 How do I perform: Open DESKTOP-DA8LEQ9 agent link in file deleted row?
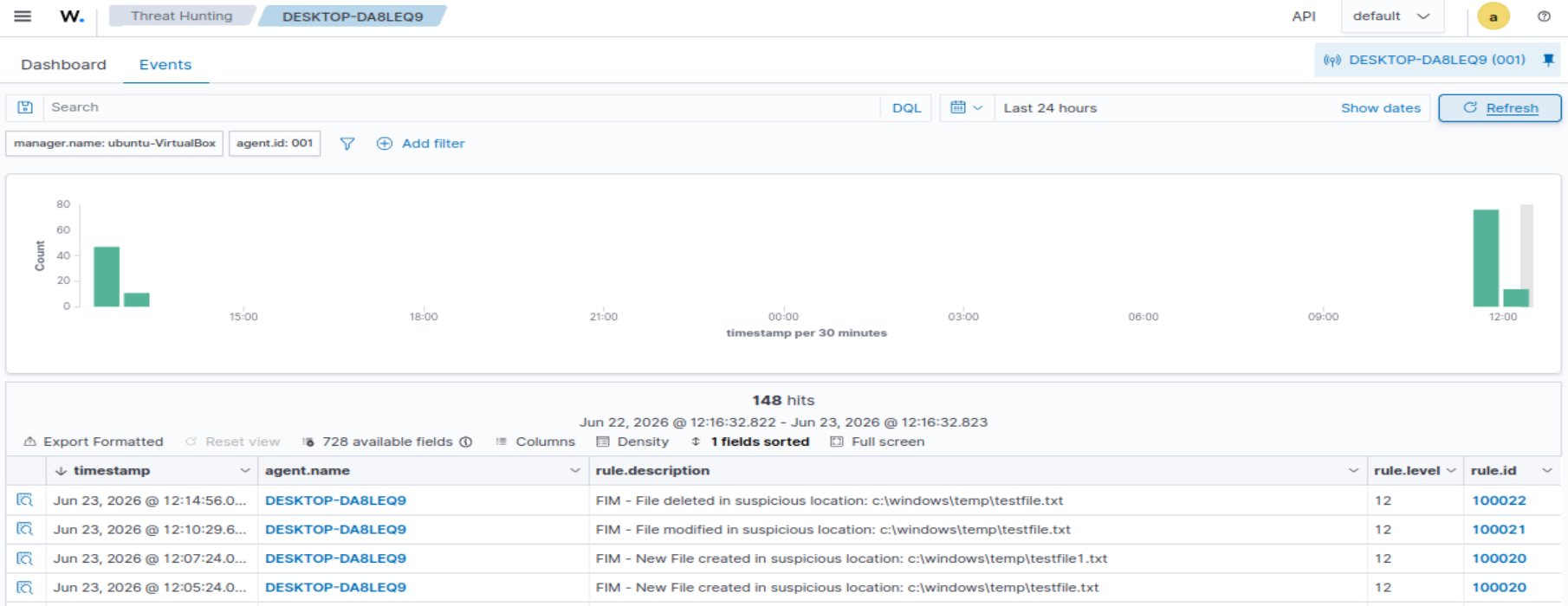[335, 500]
